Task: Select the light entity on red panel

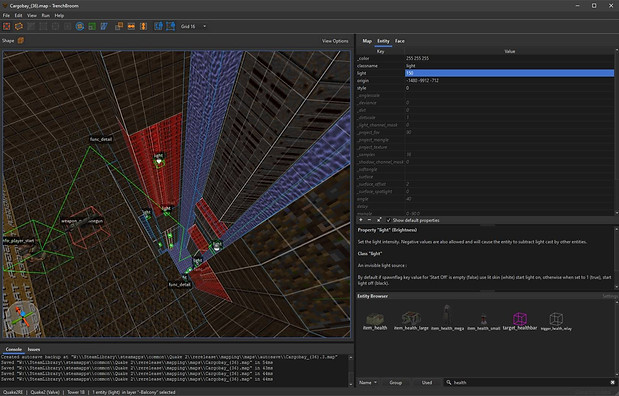Action: click(159, 160)
